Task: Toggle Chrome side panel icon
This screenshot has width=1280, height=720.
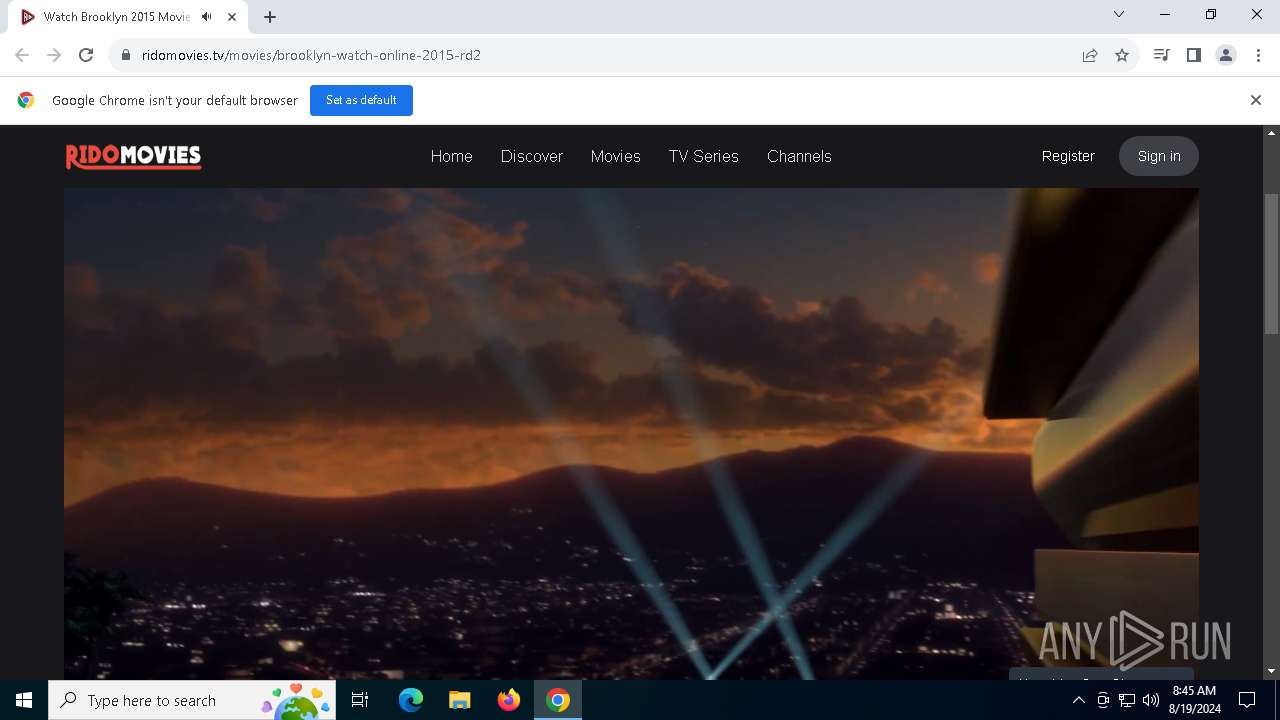Action: tap(1193, 55)
